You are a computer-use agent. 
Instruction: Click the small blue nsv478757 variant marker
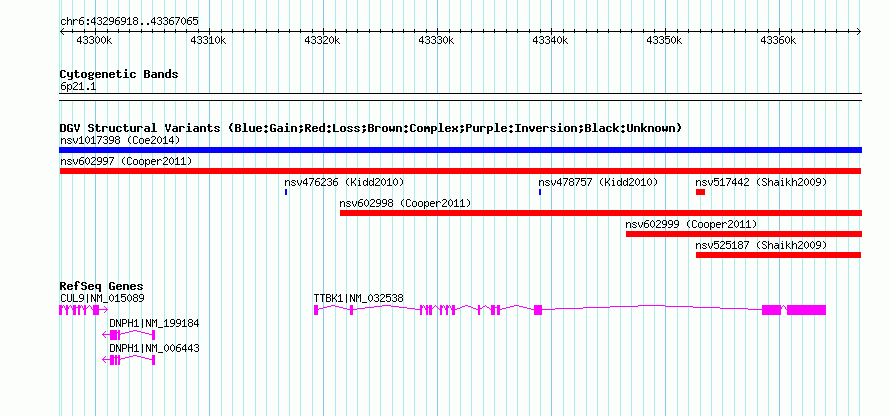pyautogui.click(x=540, y=192)
